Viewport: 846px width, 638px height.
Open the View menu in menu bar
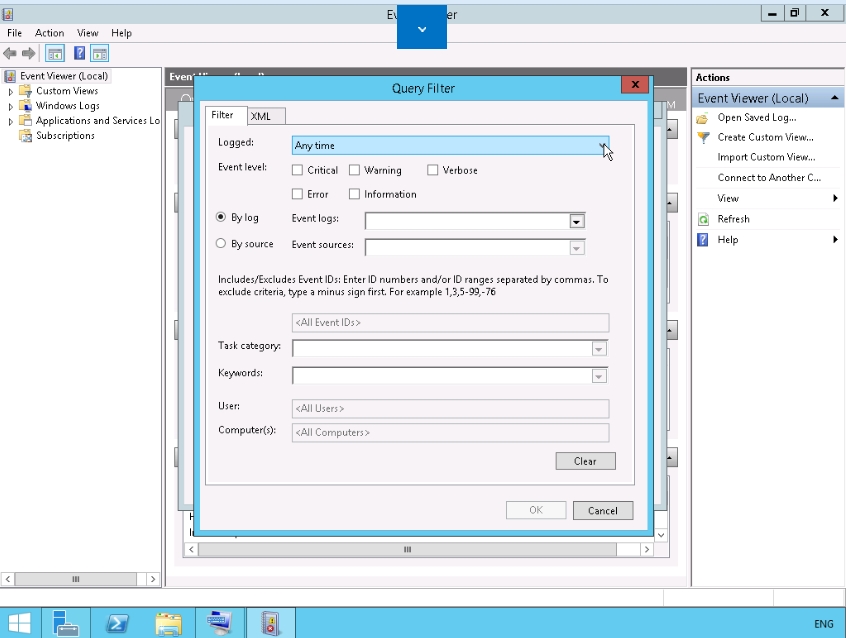coord(87,33)
